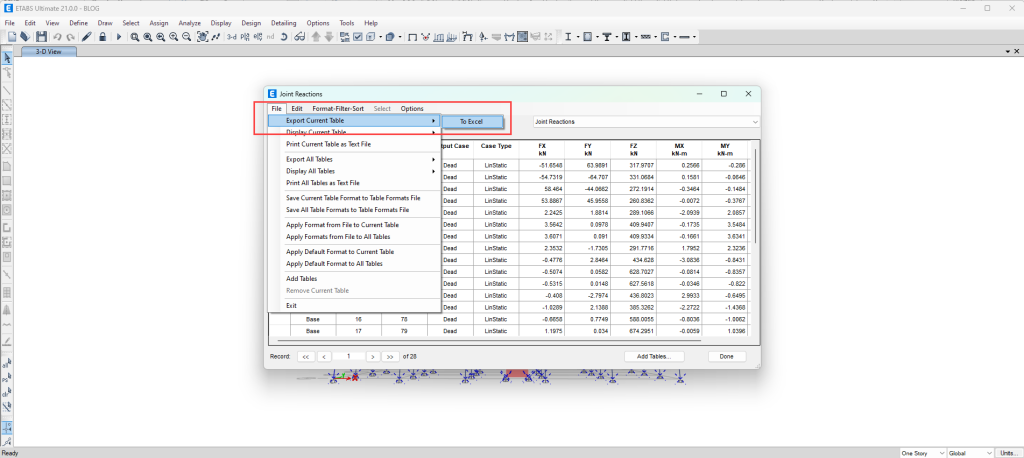Click the FZ value 317.9787 cell
This screenshot has width=1024, height=458.
tap(633, 165)
